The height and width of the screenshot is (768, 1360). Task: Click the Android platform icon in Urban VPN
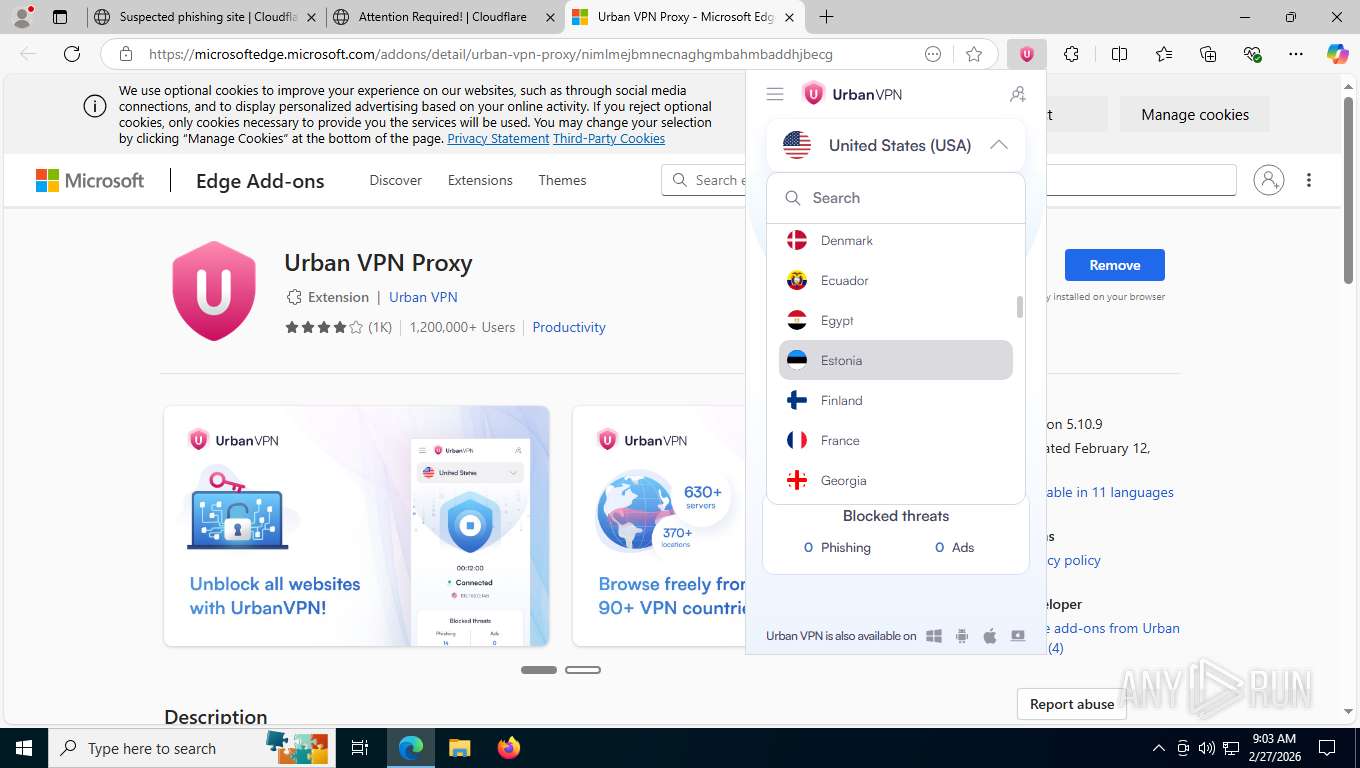pyautogui.click(x=962, y=636)
